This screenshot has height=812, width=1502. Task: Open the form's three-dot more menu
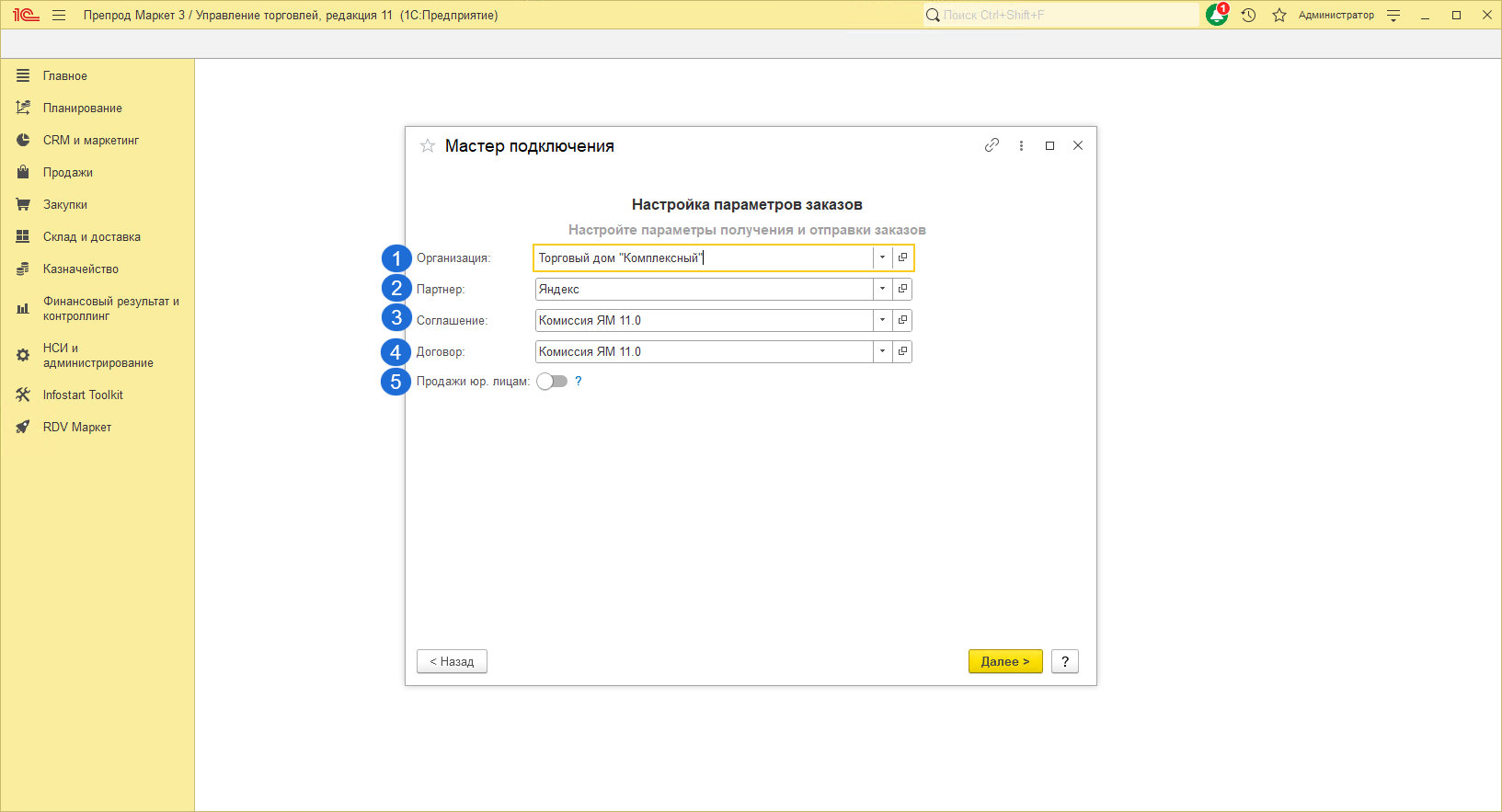pyautogui.click(x=1021, y=145)
